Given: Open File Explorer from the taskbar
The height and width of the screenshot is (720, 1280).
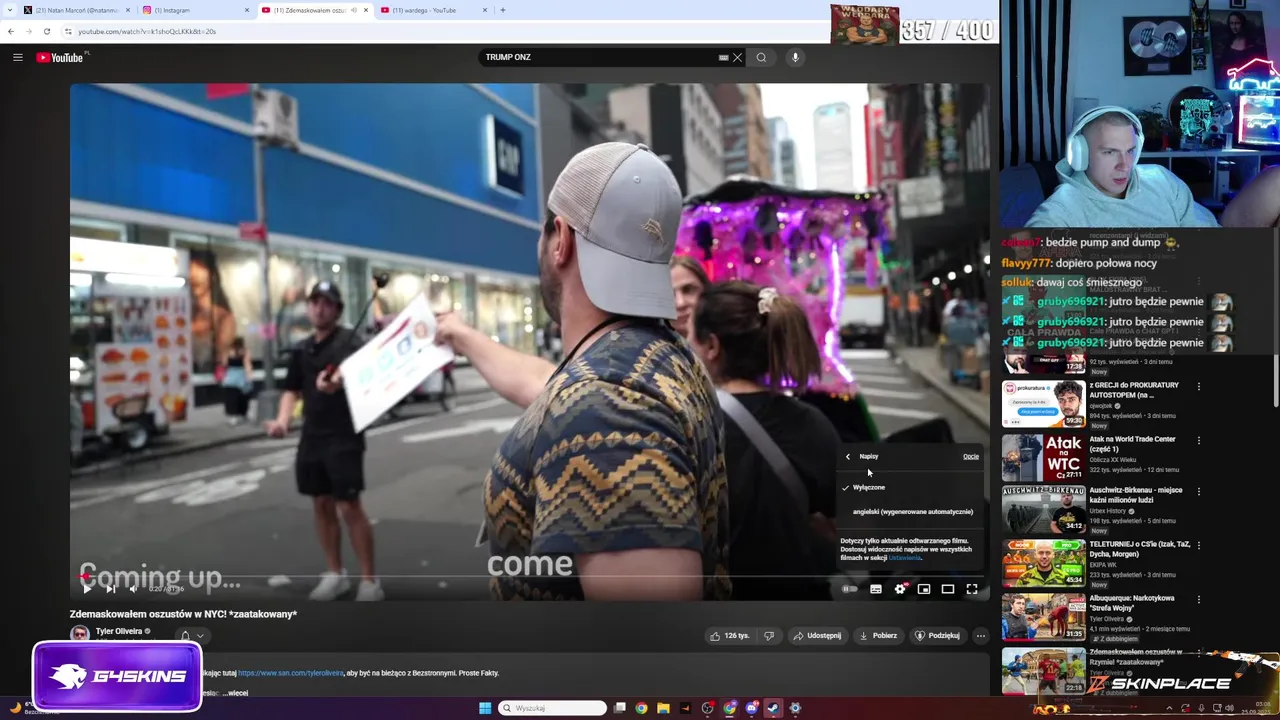Looking at the screenshot, I should pos(663,708).
